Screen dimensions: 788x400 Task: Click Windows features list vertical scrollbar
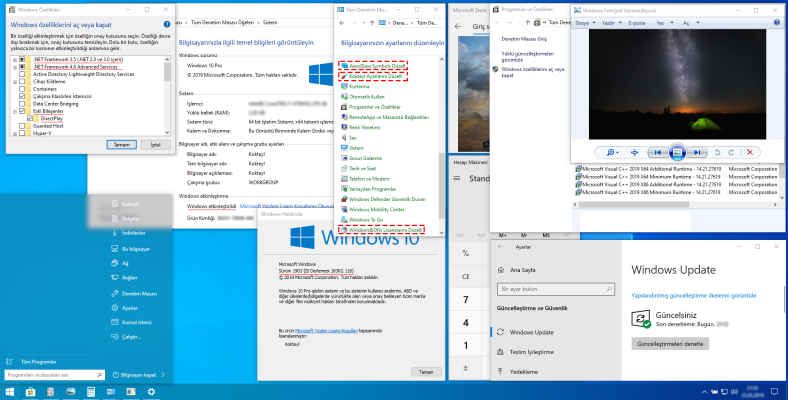click(x=167, y=96)
